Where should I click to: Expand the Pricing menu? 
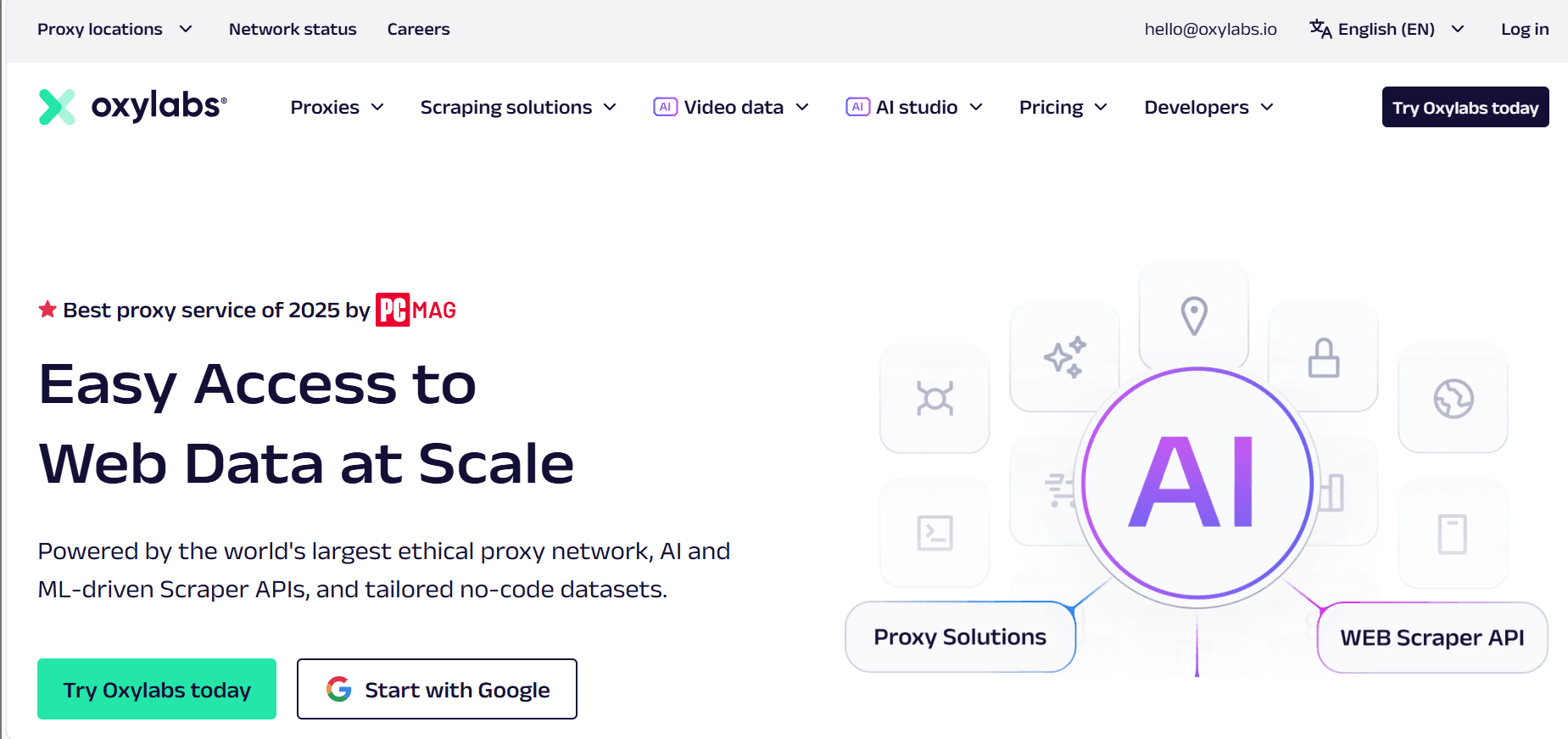coord(1063,108)
